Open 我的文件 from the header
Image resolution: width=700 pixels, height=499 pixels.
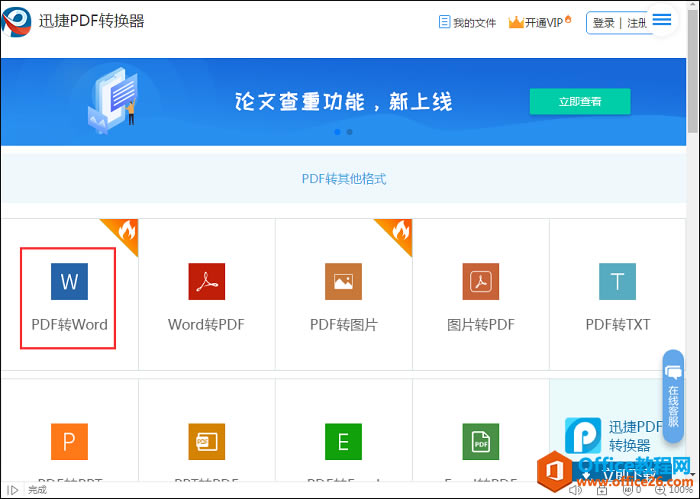coord(474,23)
